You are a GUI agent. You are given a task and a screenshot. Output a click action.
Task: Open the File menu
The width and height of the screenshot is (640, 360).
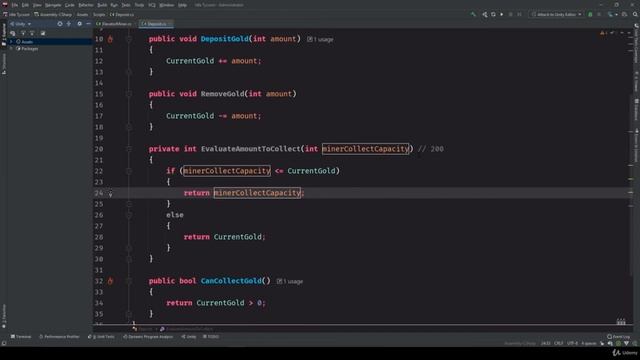pyautogui.click(x=15, y=5)
